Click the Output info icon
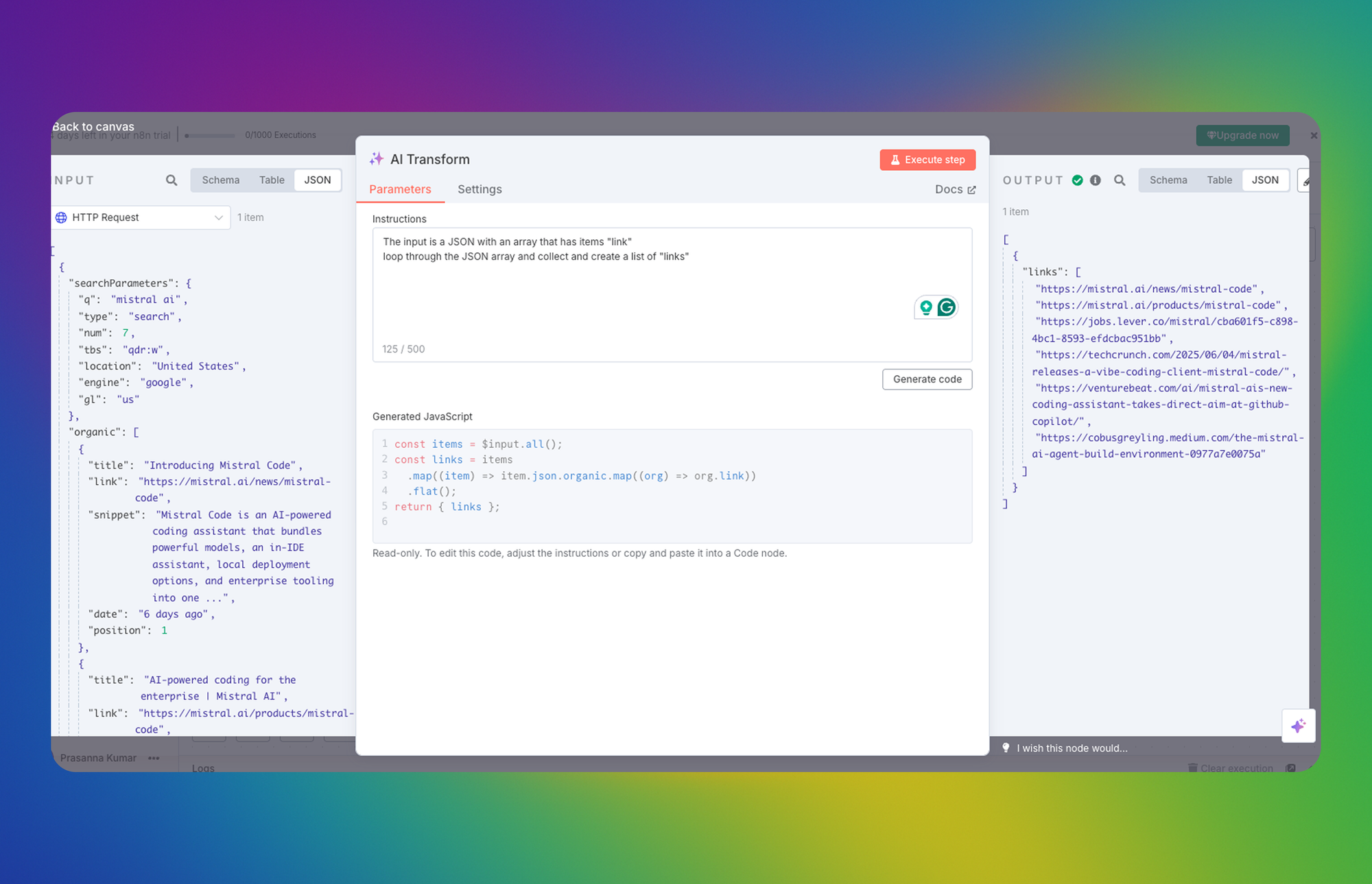Image resolution: width=1372 pixels, height=884 pixels. [1096, 180]
